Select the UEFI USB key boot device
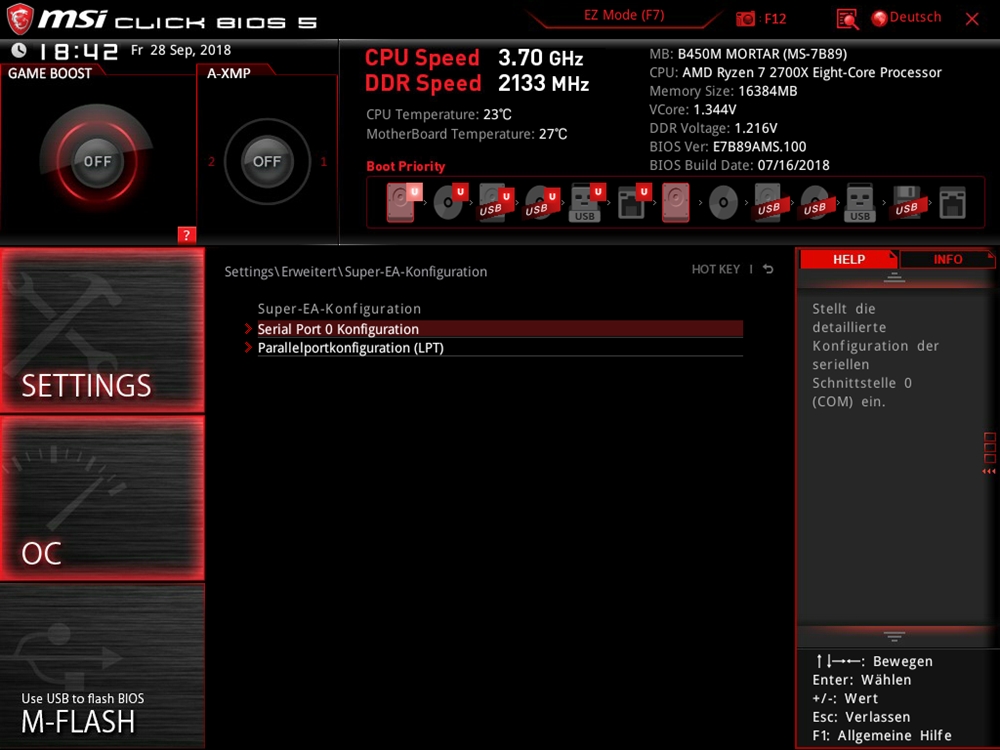This screenshot has height=750, width=1000. [x=587, y=202]
